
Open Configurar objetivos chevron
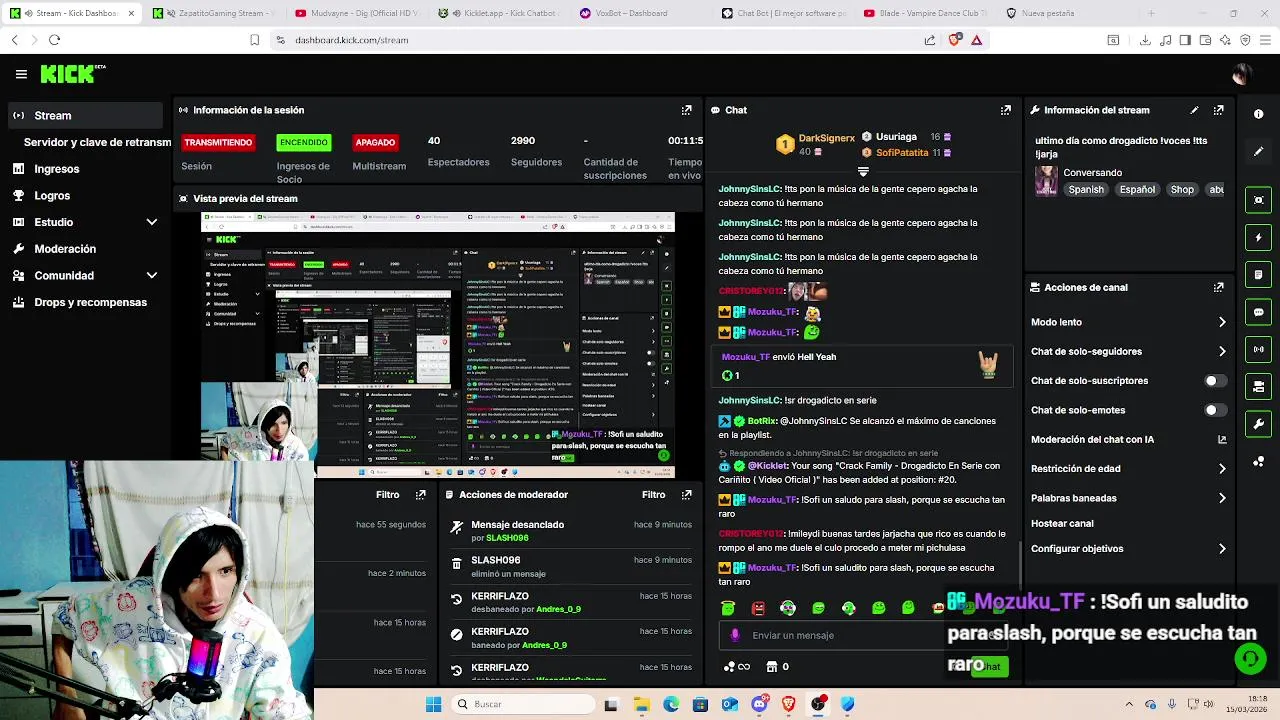pyautogui.click(x=1222, y=549)
